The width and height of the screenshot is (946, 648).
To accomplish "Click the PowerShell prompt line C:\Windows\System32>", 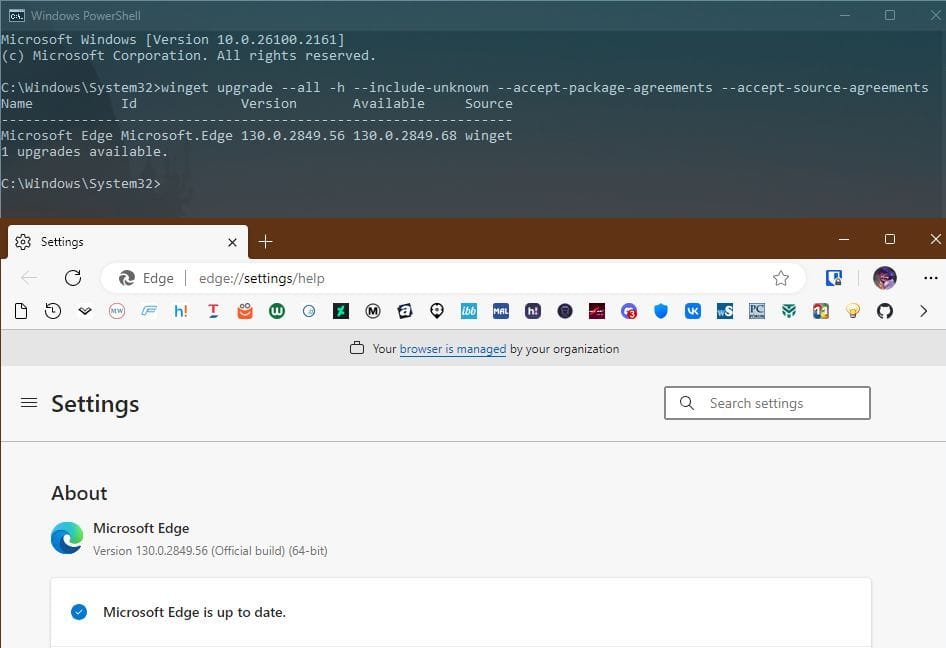I will point(81,183).
